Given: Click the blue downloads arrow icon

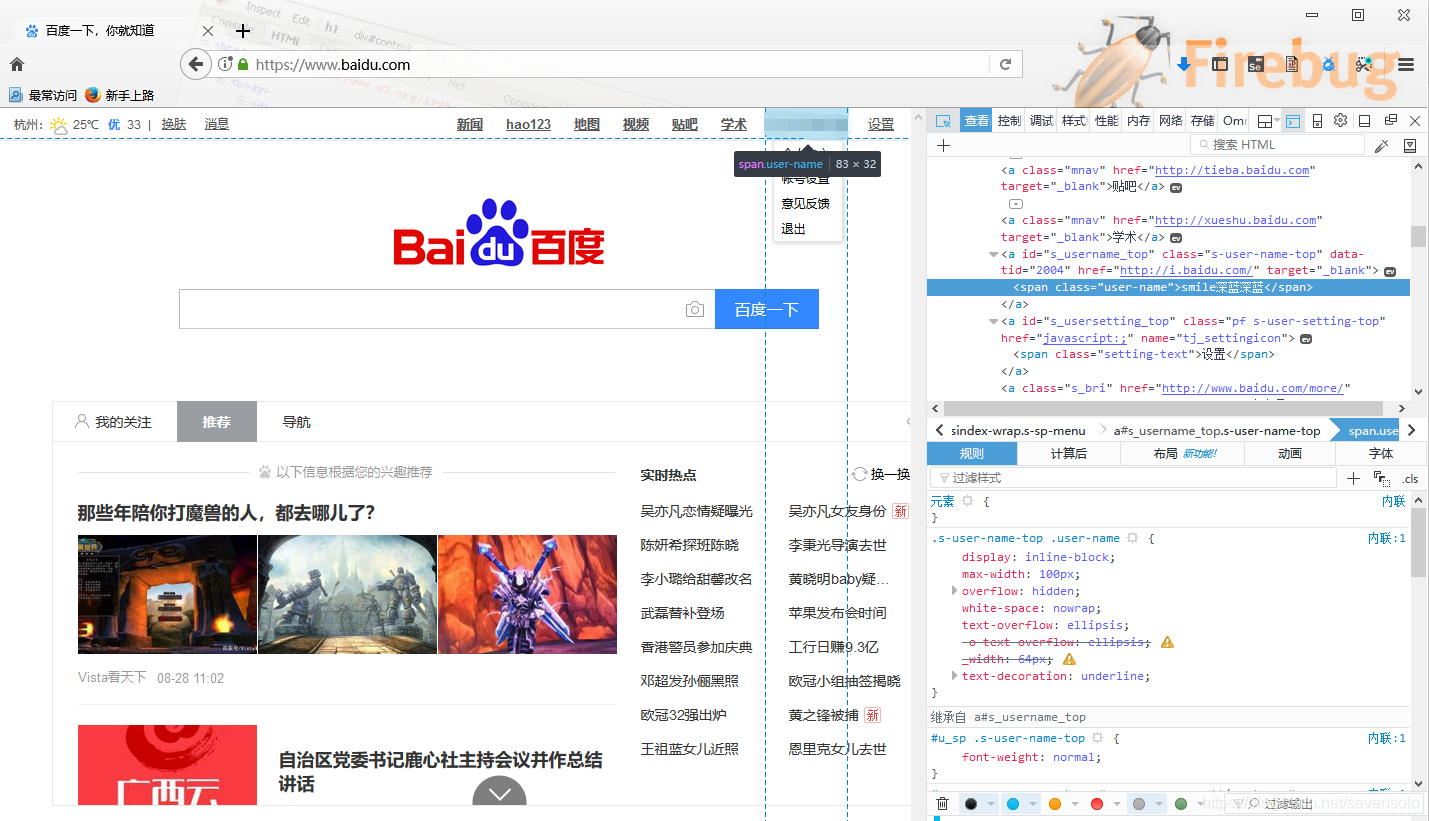Looking at the screenshot, I should (1185, 64).
